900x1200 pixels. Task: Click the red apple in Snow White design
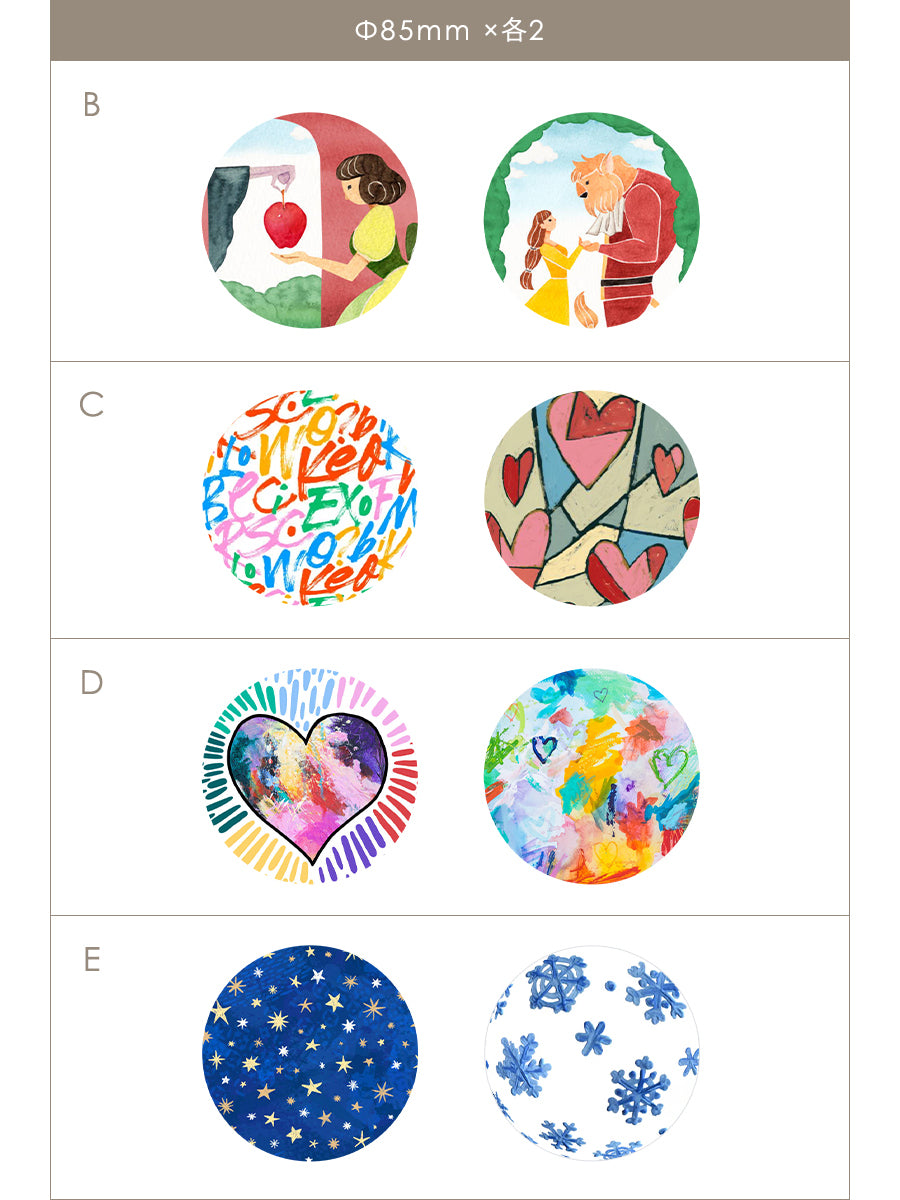point(286,223)
